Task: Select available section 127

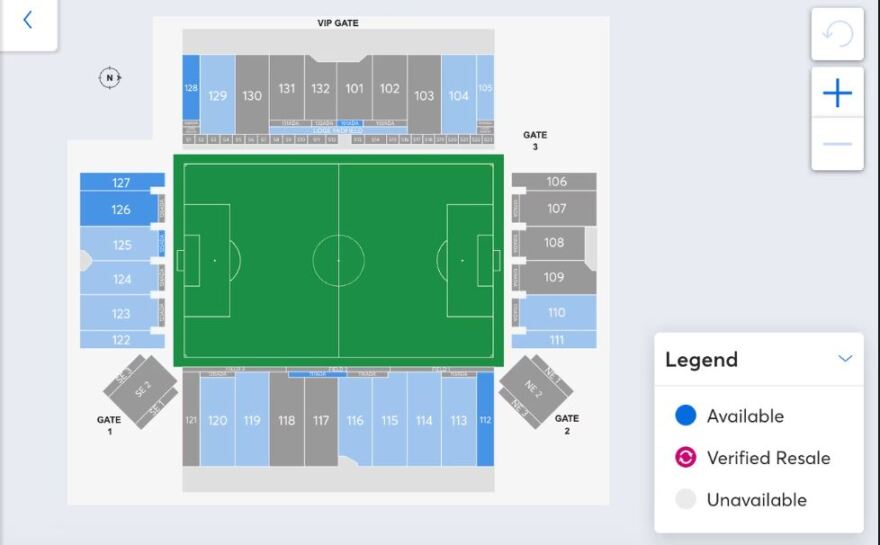Action: (x=121, y=182)
